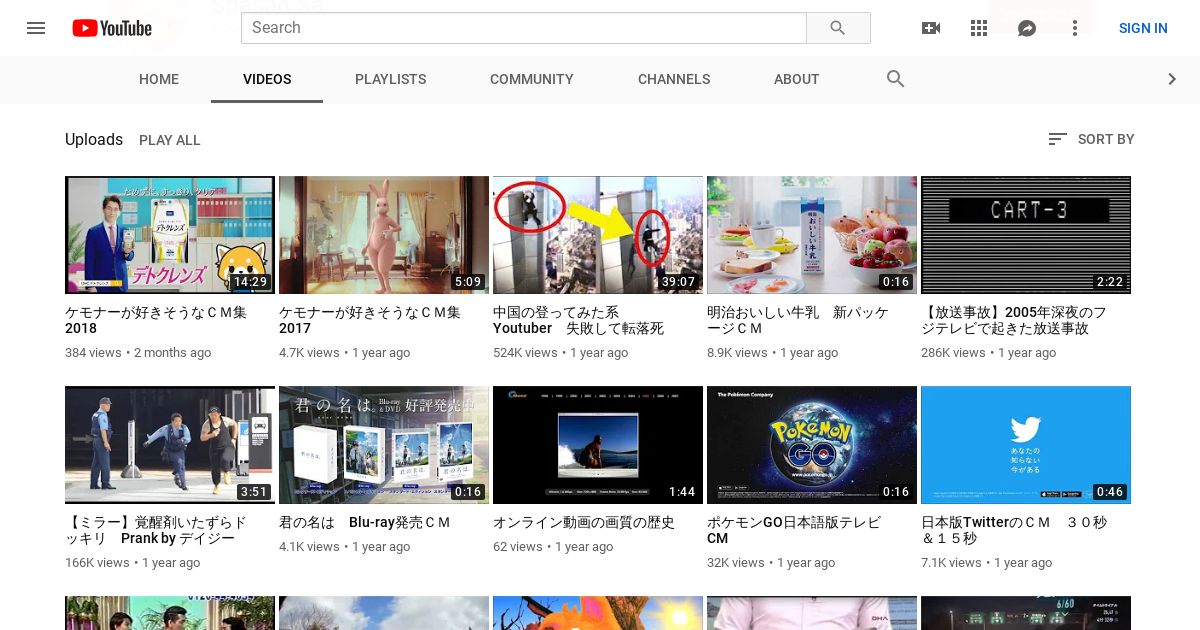Open title ポケモンGO日本語版テレビCM
The width and height of the screenshot is (1200, 630).
(794, 530)
